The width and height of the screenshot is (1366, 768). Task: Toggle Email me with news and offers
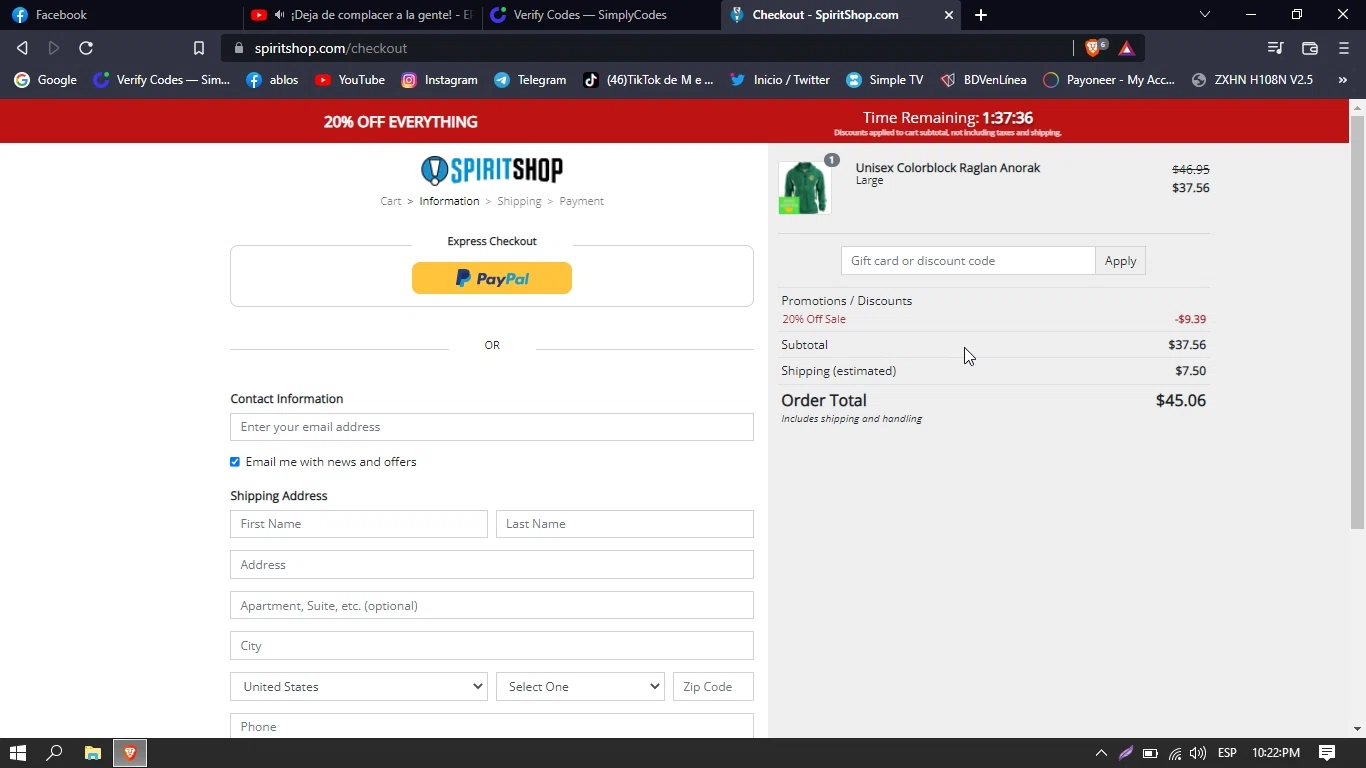[235, 462]
